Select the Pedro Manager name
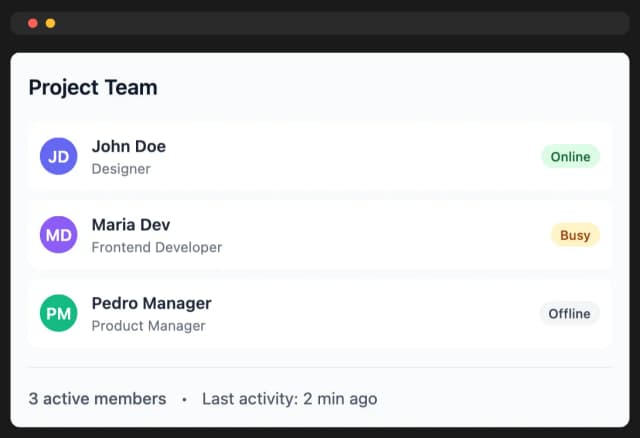640x438 pixels. (151, 303)
